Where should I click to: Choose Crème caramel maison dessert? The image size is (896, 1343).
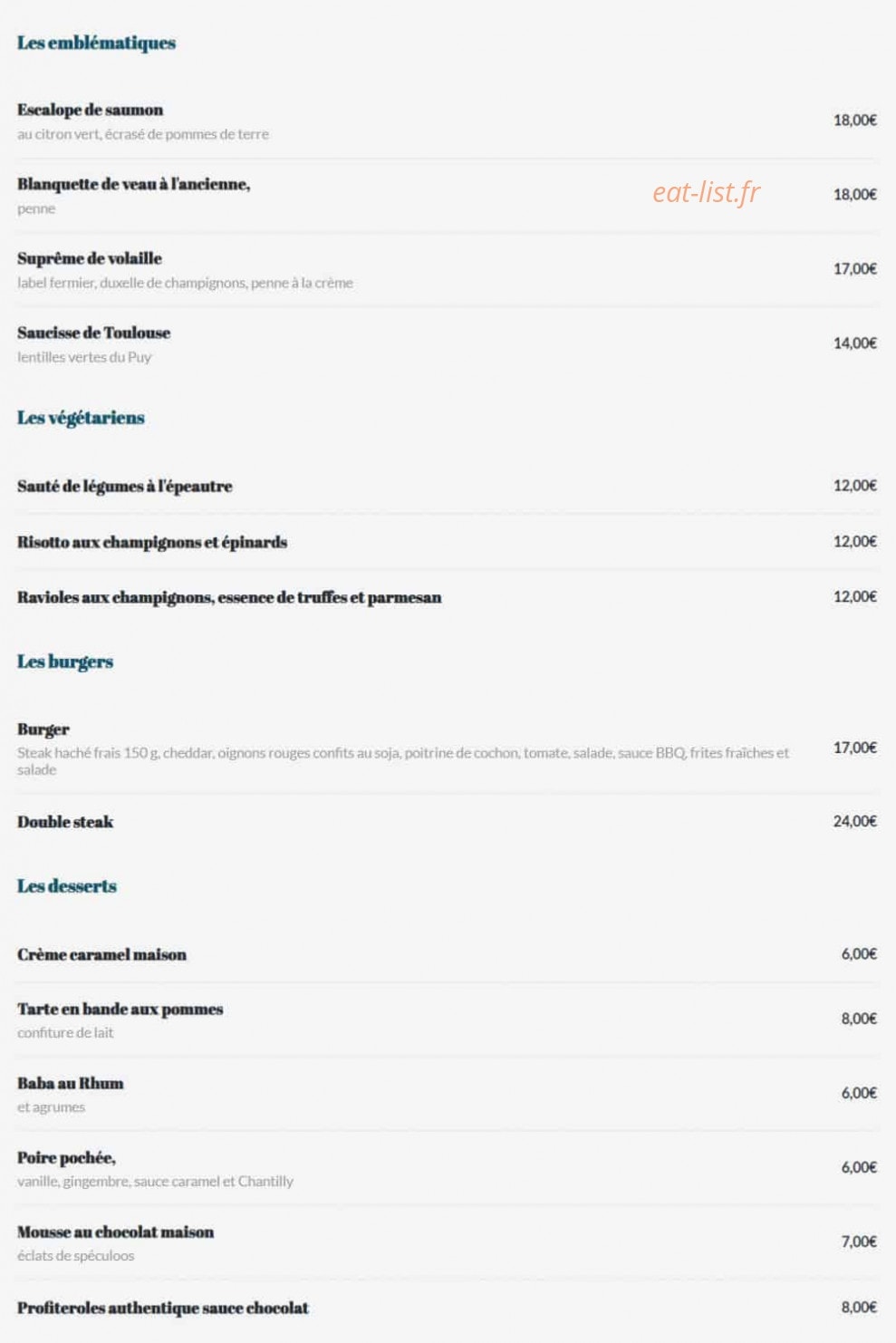pyautogui.click(x=101, y=954)
